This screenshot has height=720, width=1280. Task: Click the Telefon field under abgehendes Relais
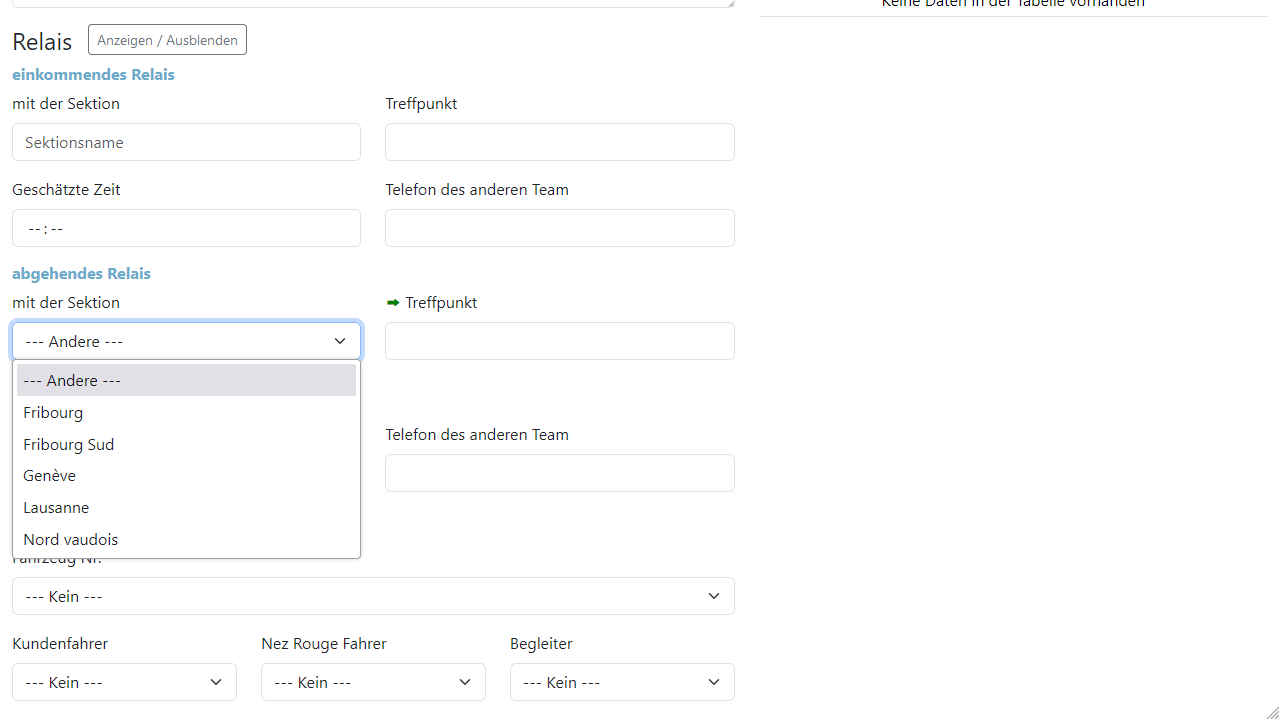tap(559, 473)
